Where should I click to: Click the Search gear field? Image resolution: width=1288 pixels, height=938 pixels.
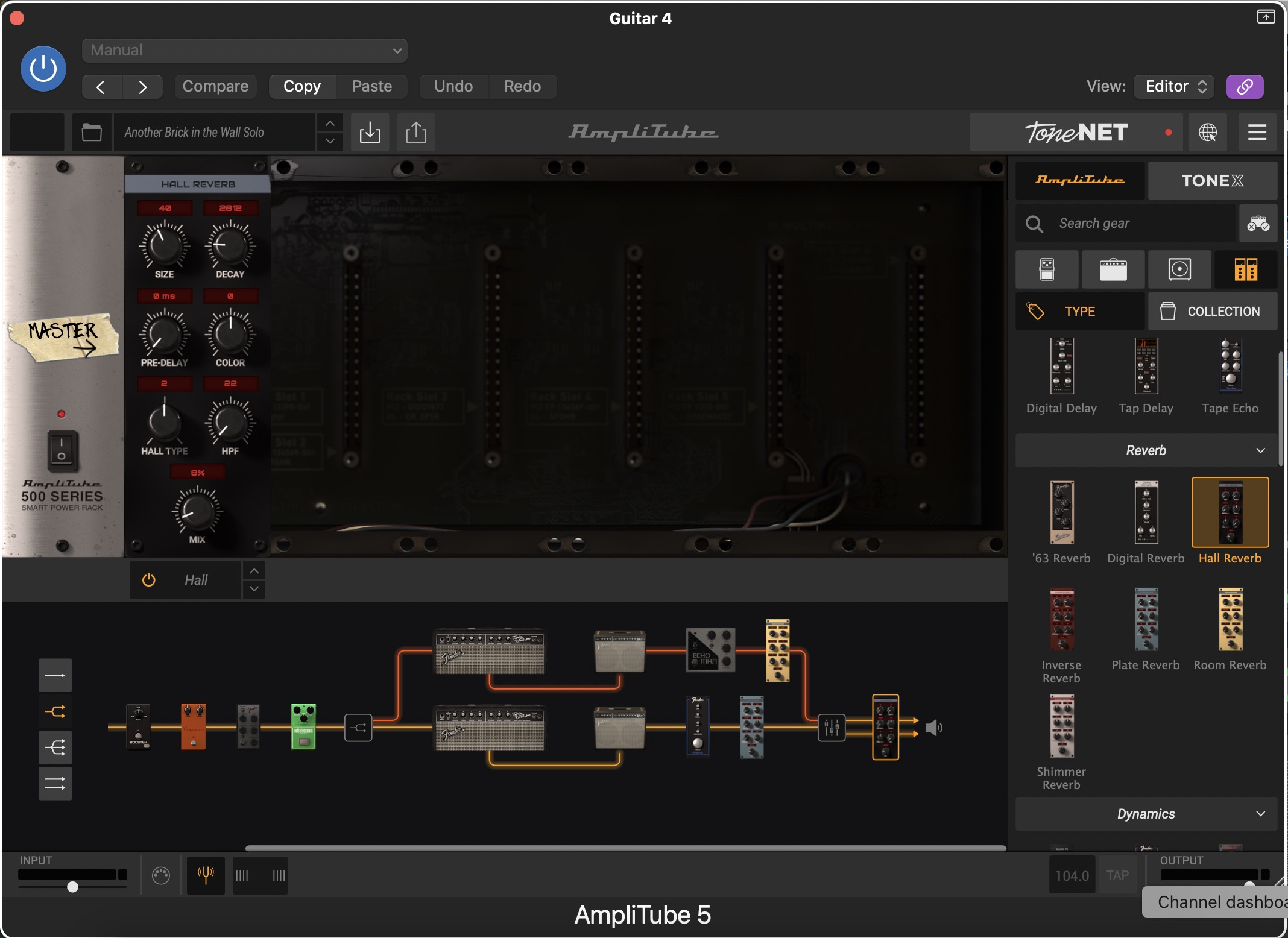tap(1125, 224)
